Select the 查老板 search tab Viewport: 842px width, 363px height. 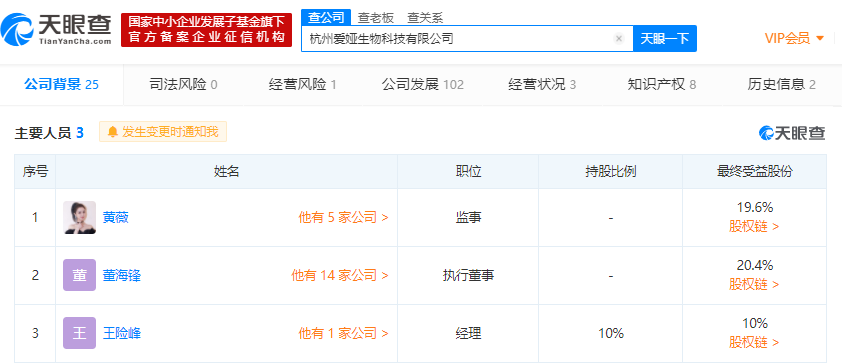pyautogui.click(x=376, y=18)
